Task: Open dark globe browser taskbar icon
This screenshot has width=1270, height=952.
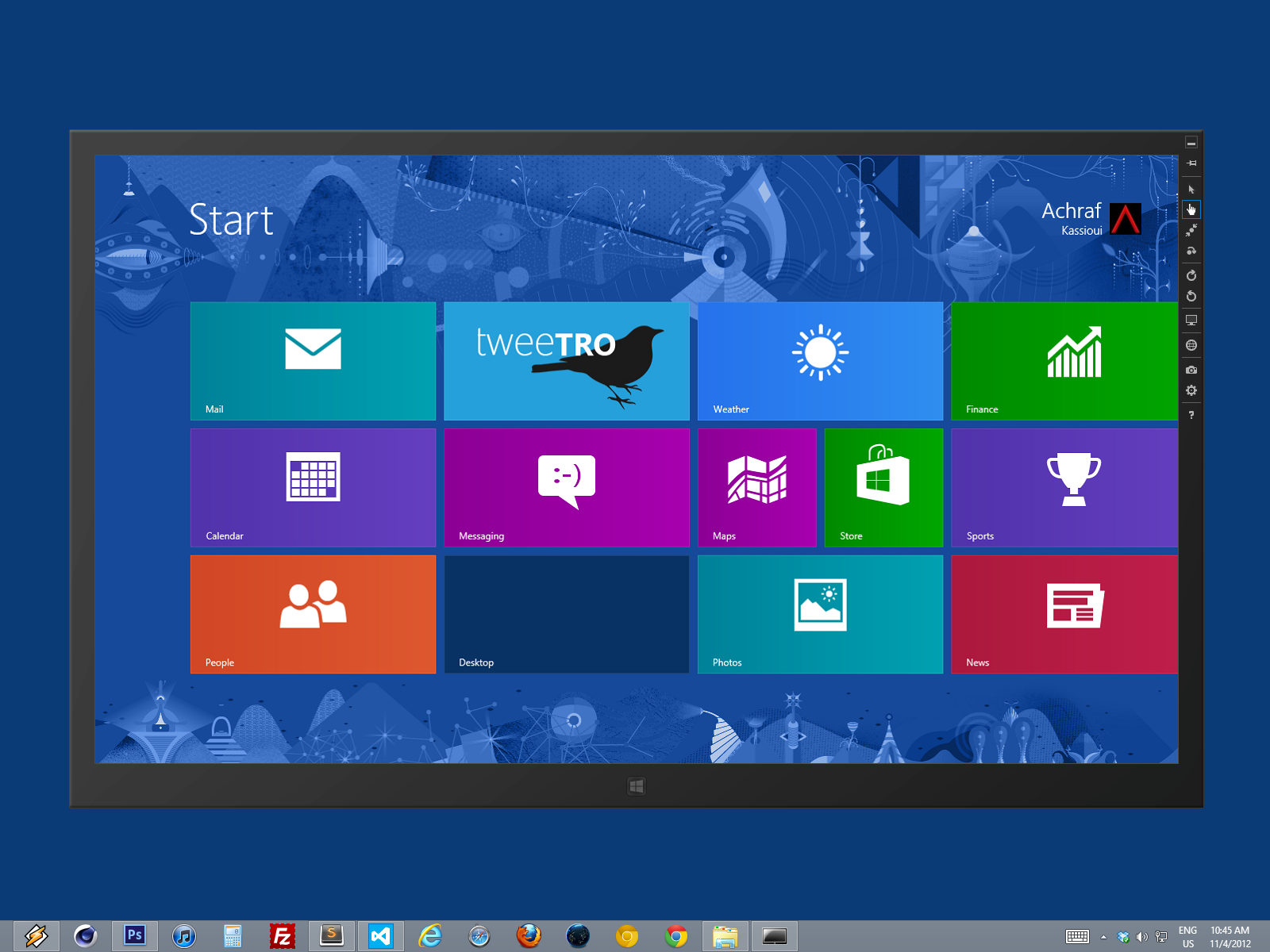Action: click(577, 936)
